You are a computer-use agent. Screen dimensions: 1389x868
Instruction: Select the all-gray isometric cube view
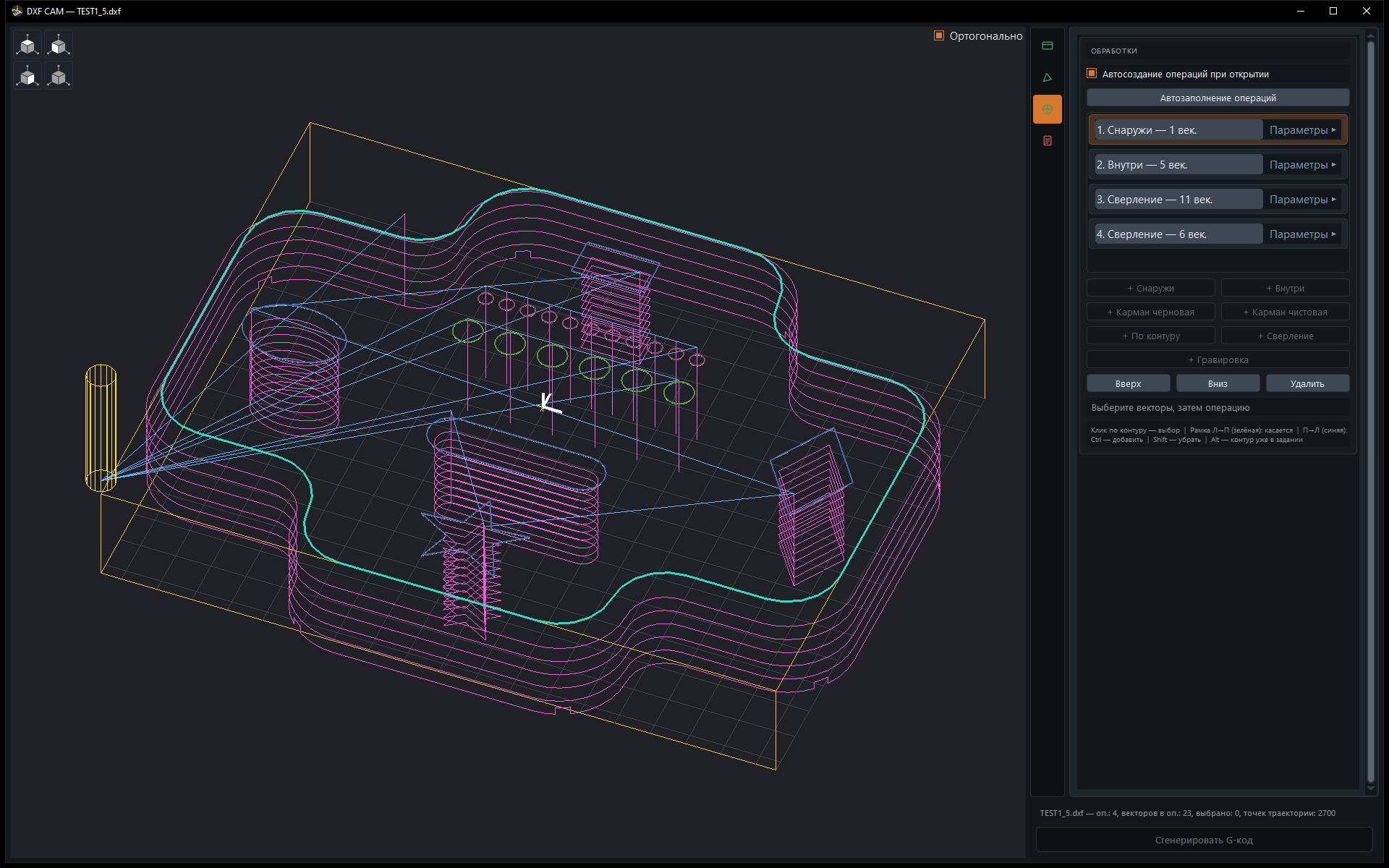59,75
